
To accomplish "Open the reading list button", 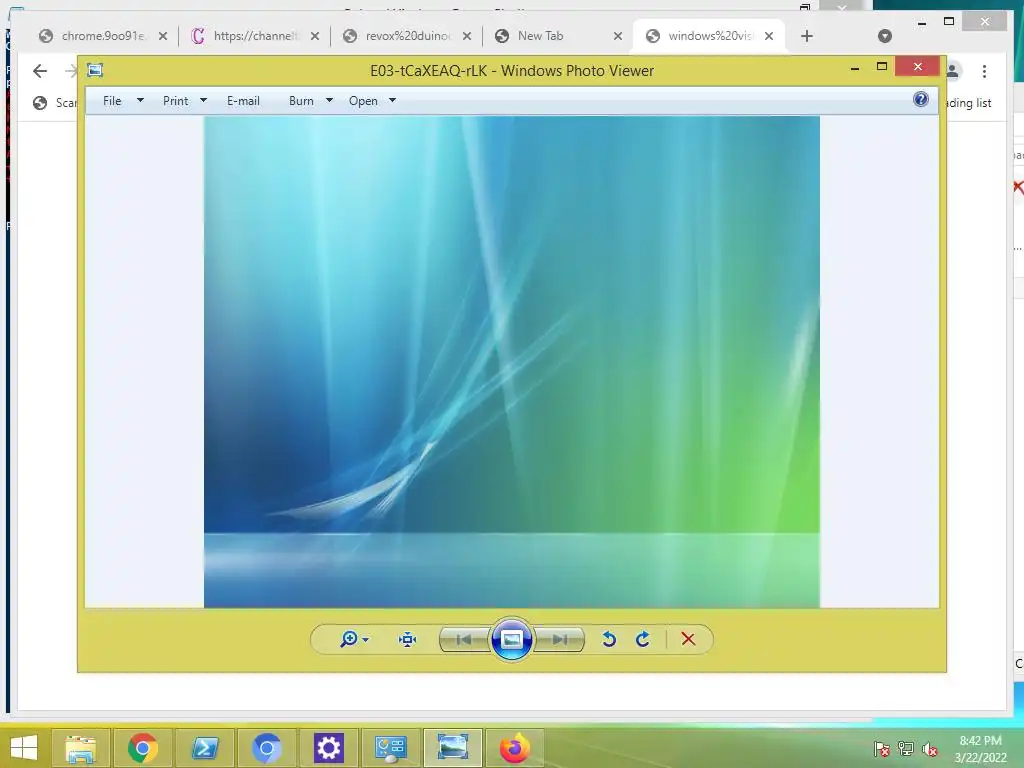I will (969, 103).
